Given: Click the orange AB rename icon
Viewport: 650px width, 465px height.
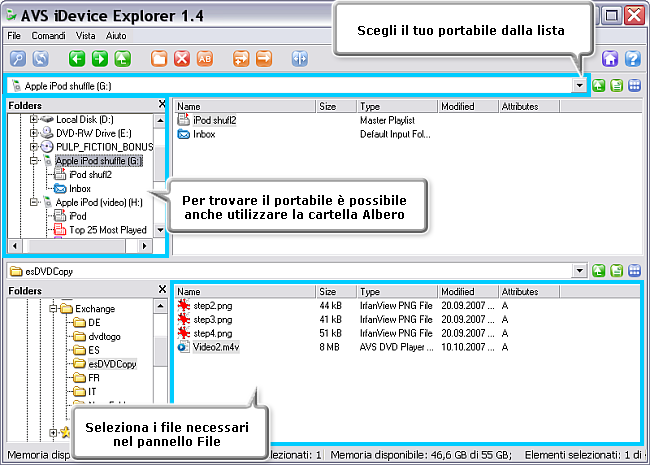Looking at the screenshot, I should 204,59.
